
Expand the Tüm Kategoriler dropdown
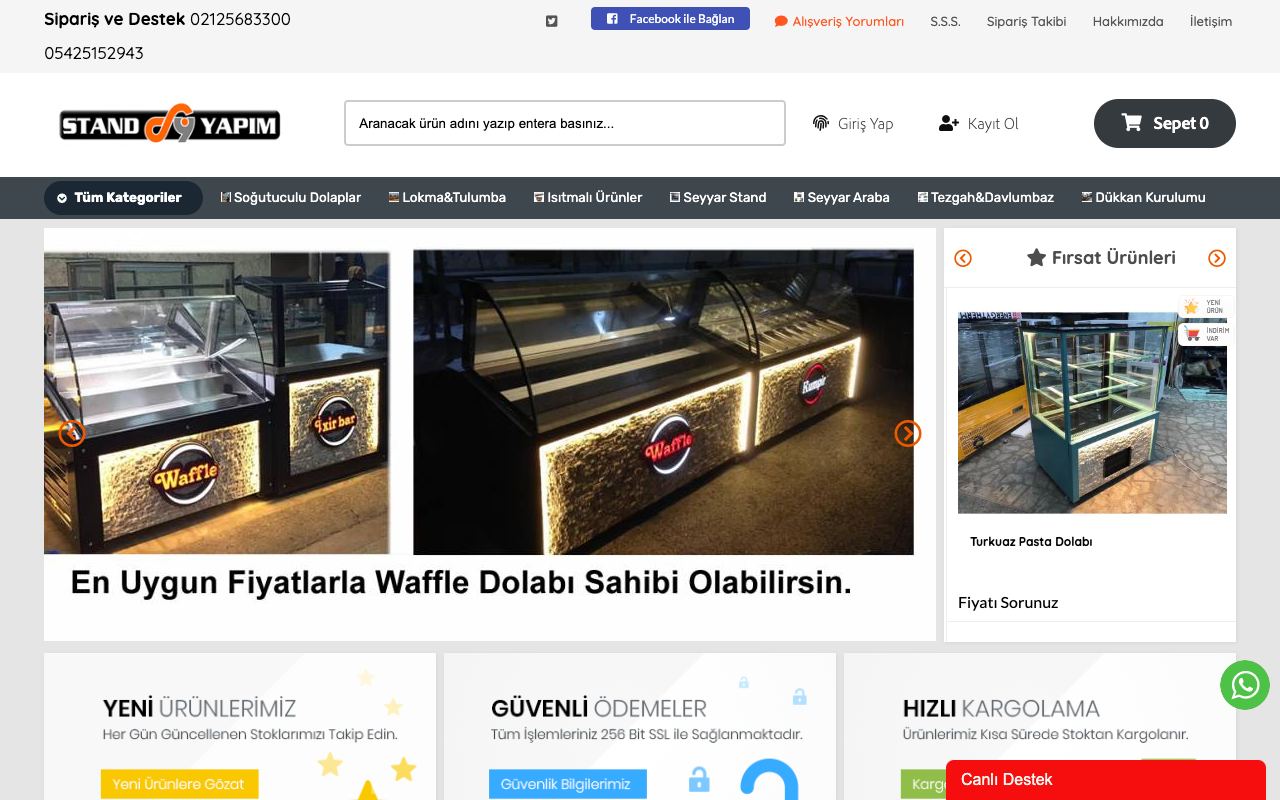pos(123,198)
